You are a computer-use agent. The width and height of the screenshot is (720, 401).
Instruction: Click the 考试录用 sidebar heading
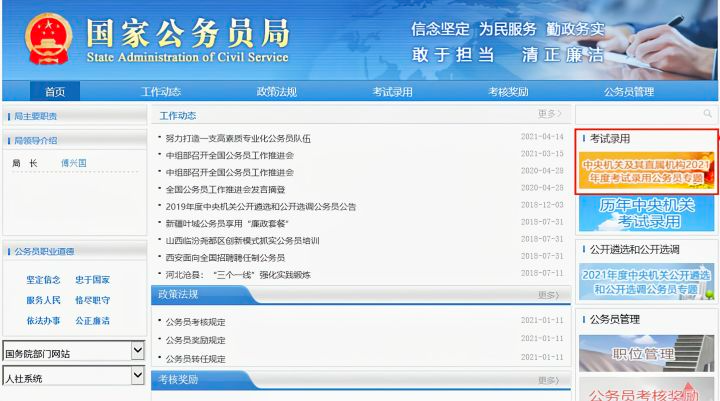pos(610,138)
